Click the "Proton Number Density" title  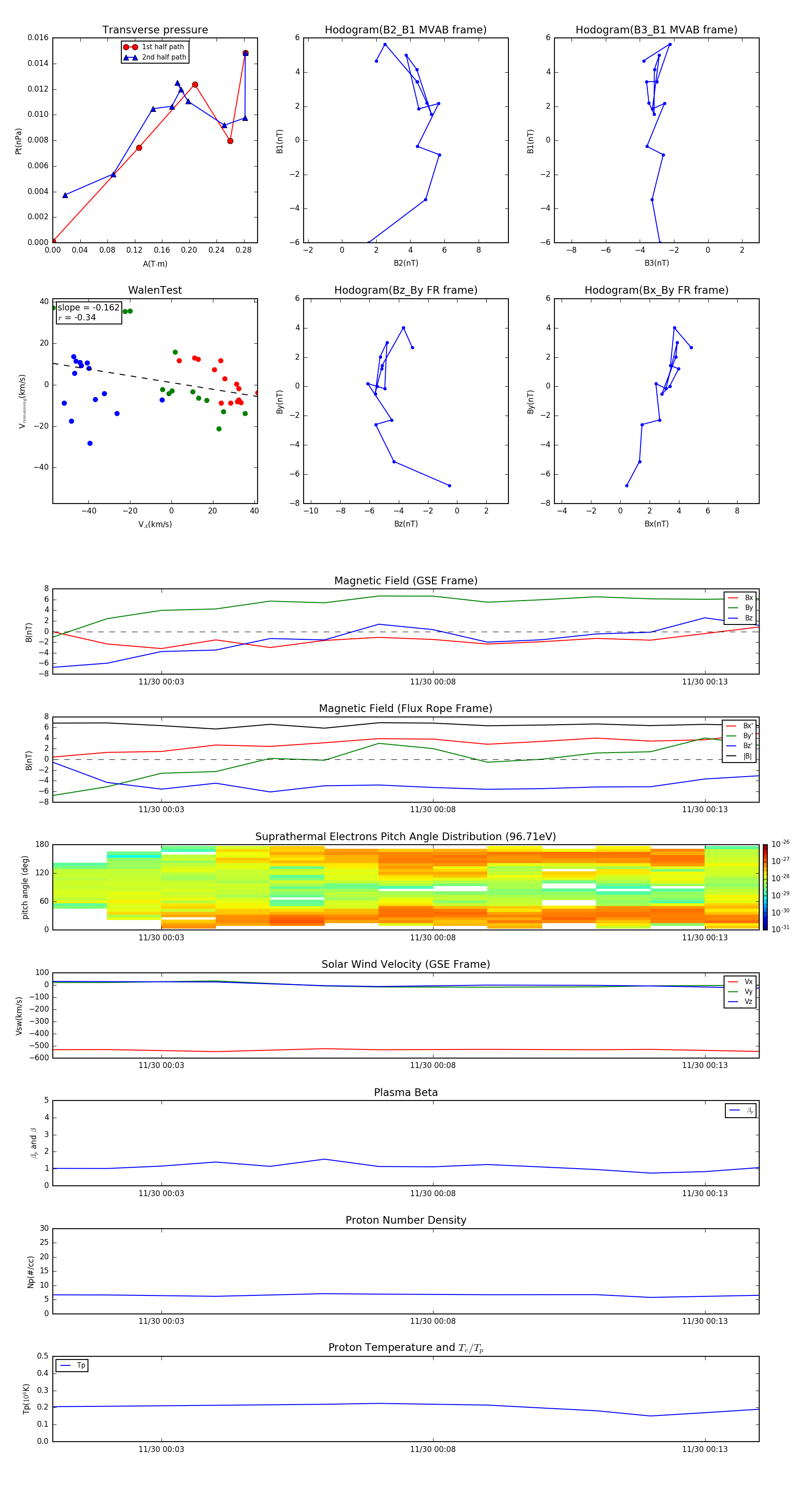(406, 1220)
